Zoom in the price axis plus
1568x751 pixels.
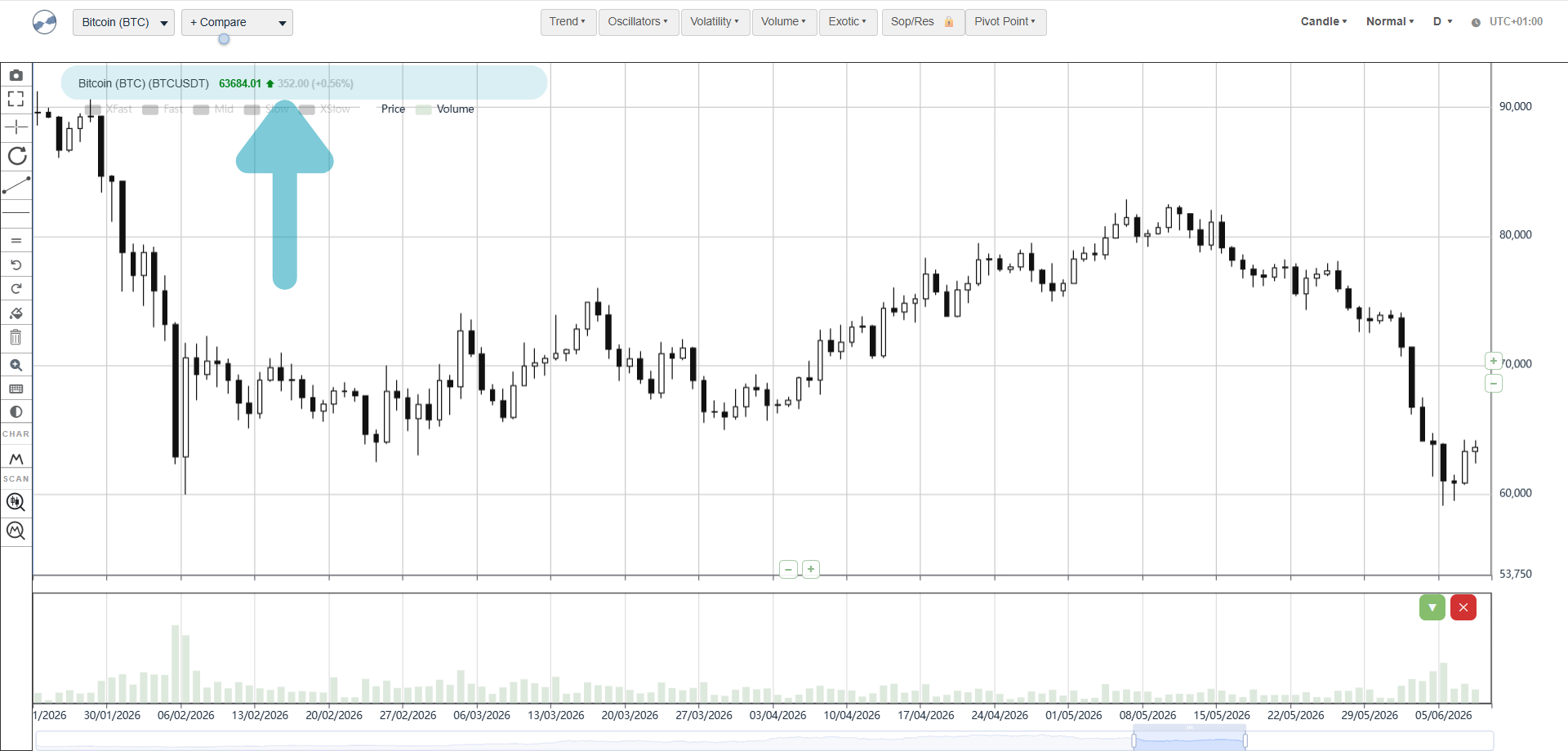(x=1494, y=361)
